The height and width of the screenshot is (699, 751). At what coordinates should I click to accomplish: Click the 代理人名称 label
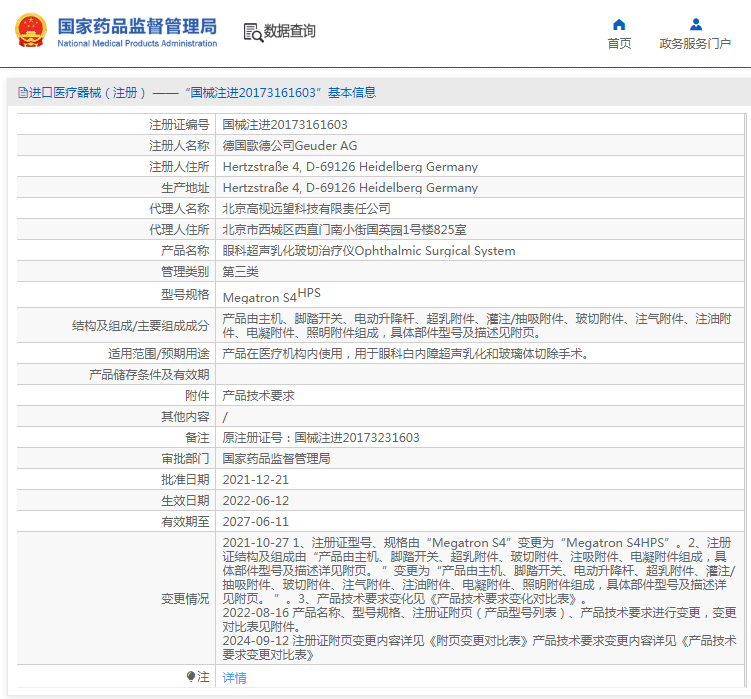tap(179, 208)
